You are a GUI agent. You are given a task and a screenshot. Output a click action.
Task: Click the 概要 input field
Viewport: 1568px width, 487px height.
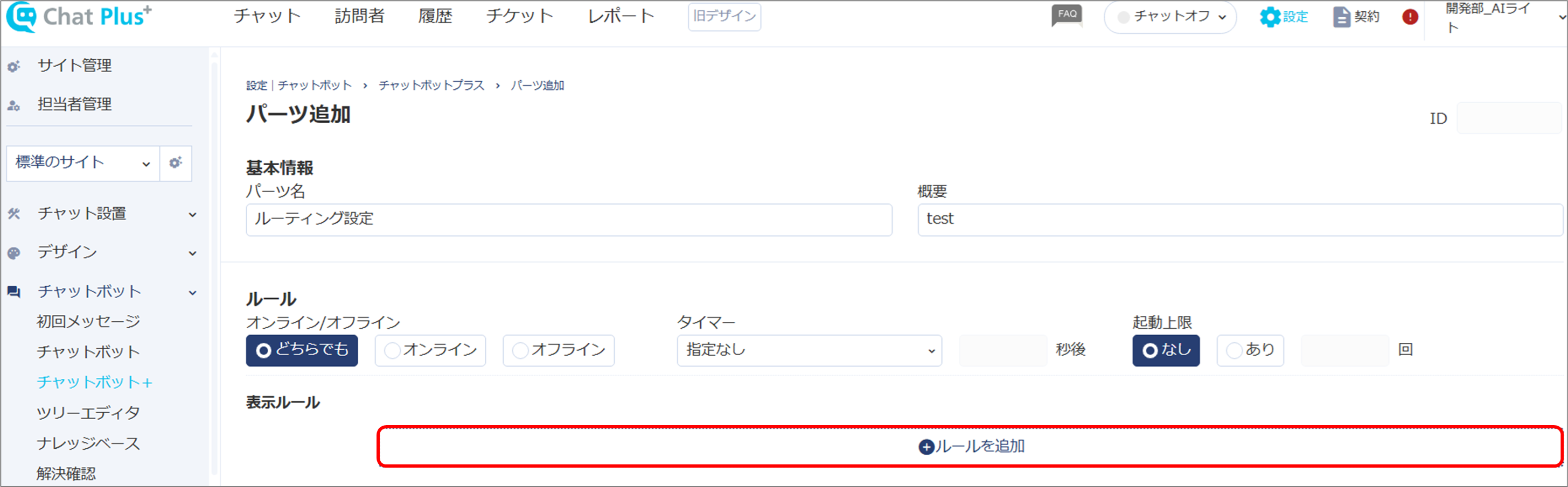[x=1240, y=220]
